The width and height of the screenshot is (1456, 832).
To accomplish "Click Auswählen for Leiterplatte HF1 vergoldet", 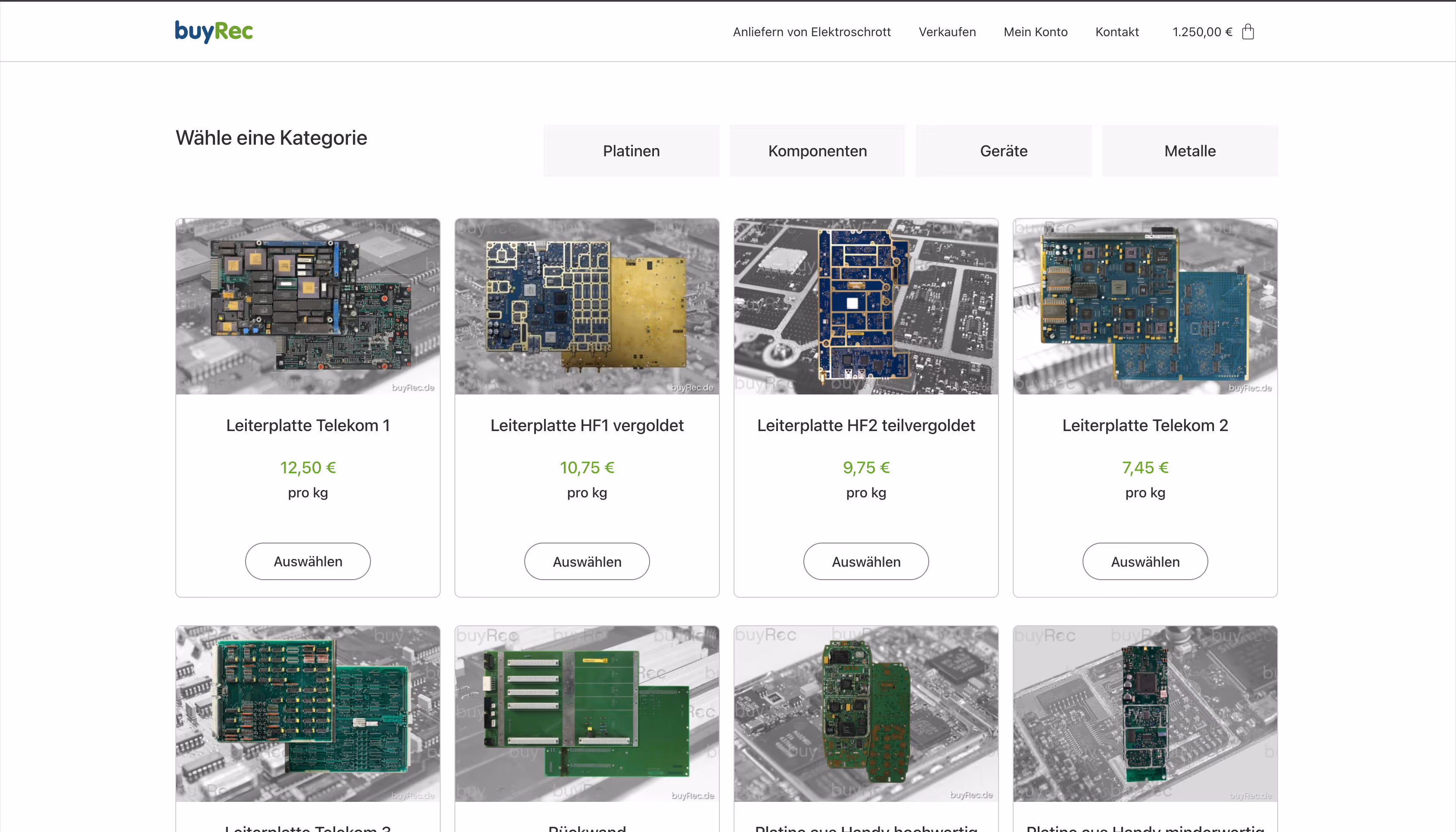I will point(587,561).
